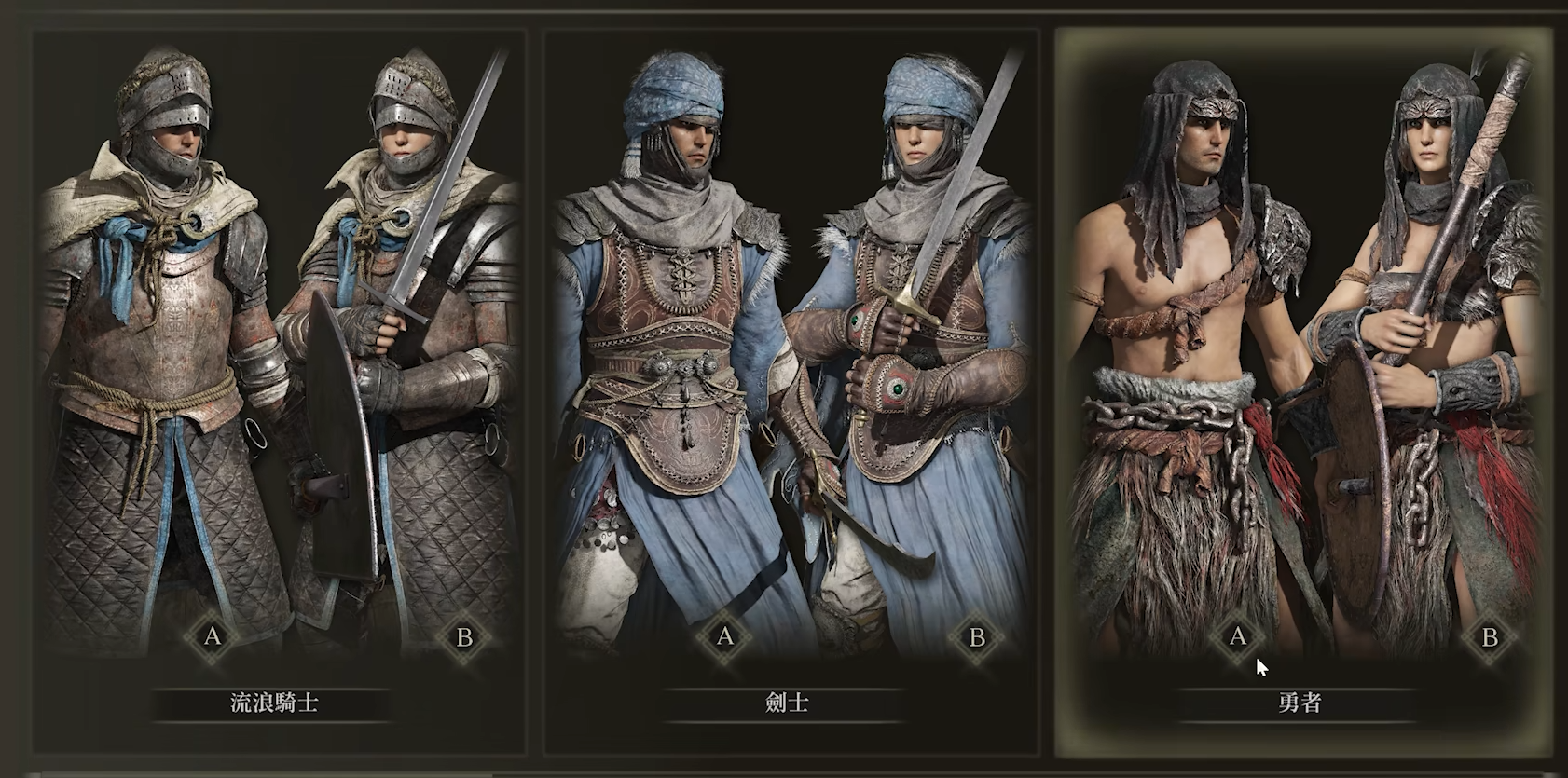Image resolution: width=1568 pixels, height=778 pixels.
Task: Select body type A diamond for 流浪騎士
Action: [x=213, y=637]
